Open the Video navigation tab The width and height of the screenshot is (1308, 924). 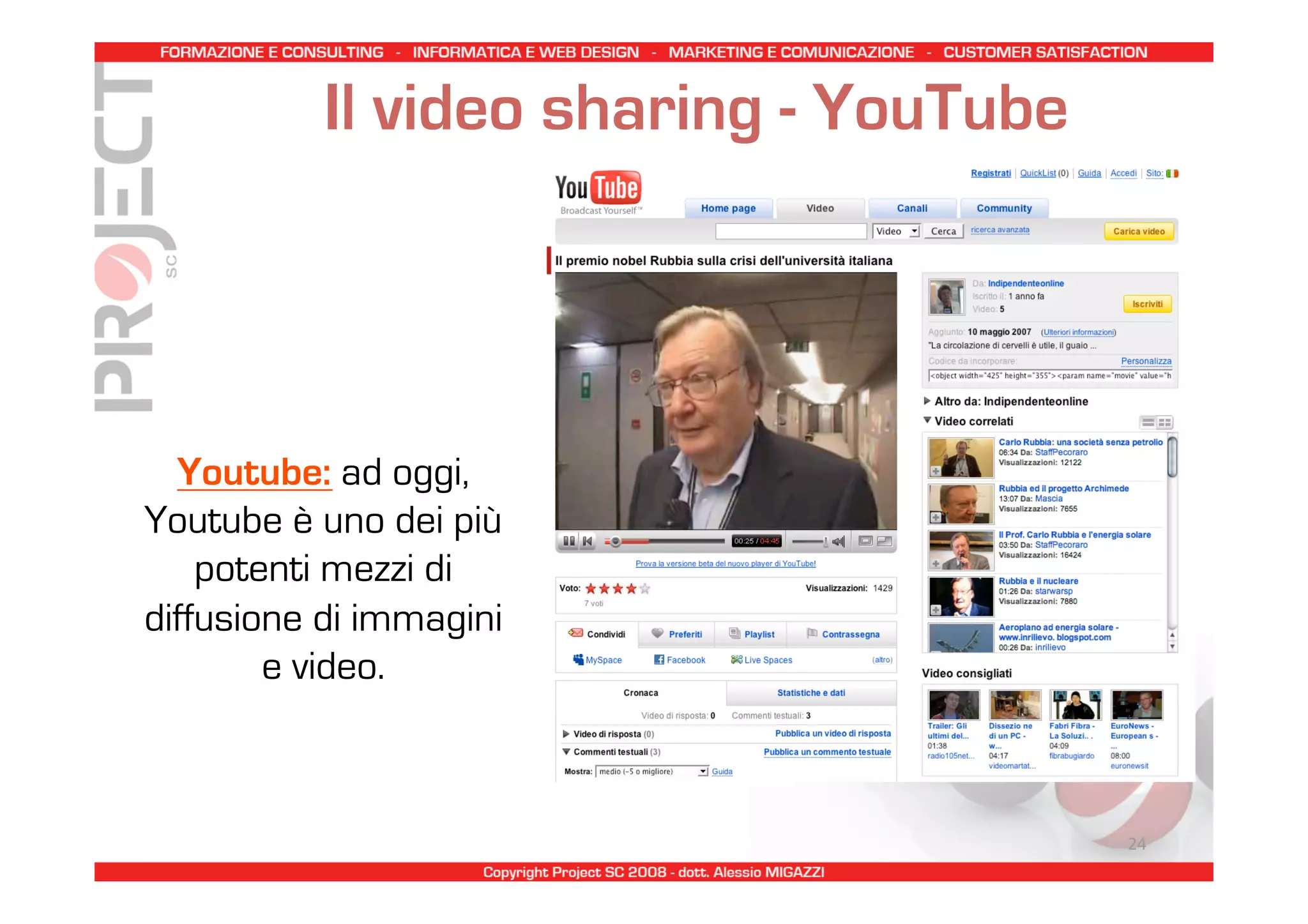point(820,208)
